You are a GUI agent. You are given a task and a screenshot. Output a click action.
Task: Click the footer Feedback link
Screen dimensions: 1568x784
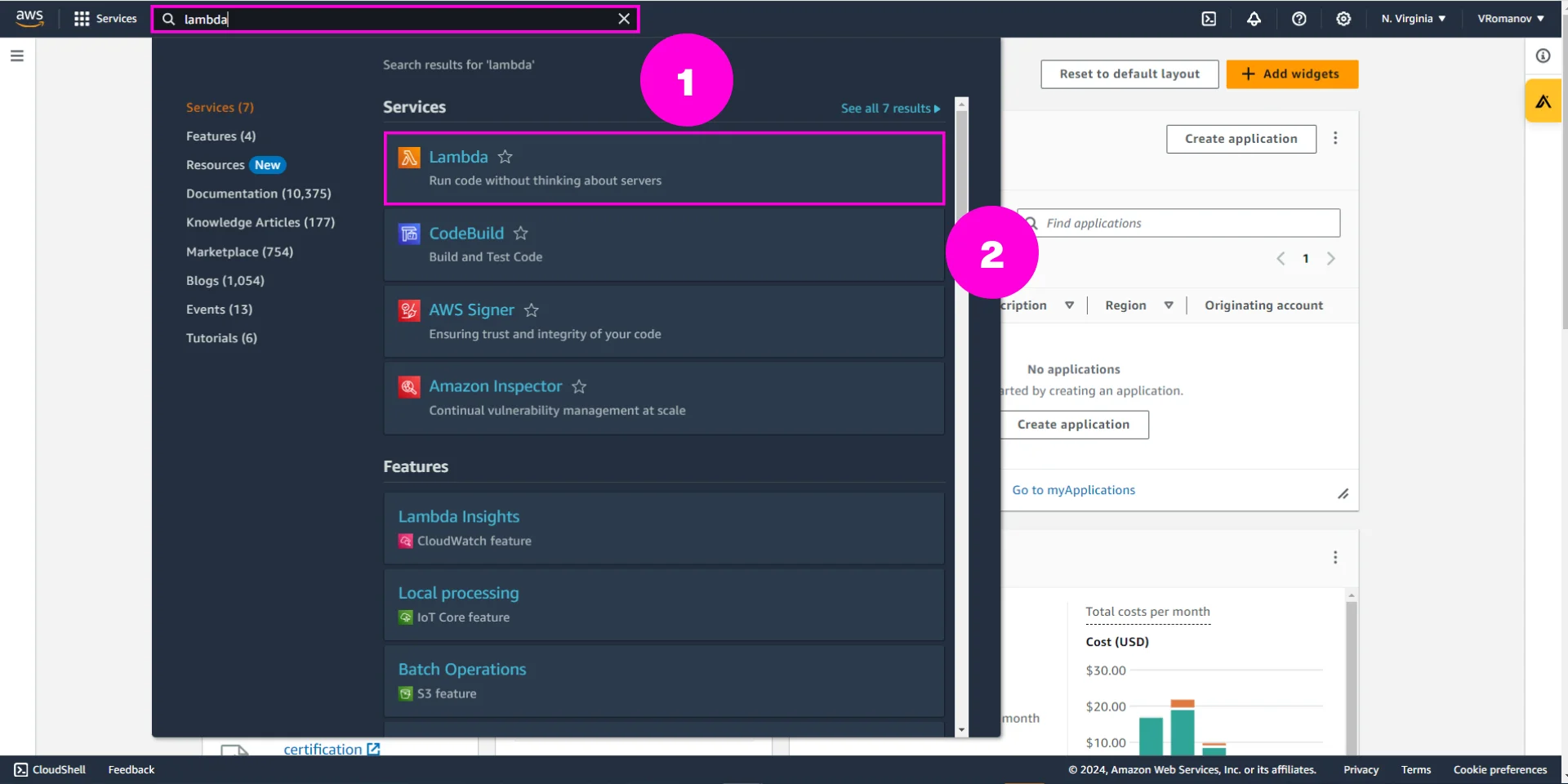(131, 769)
